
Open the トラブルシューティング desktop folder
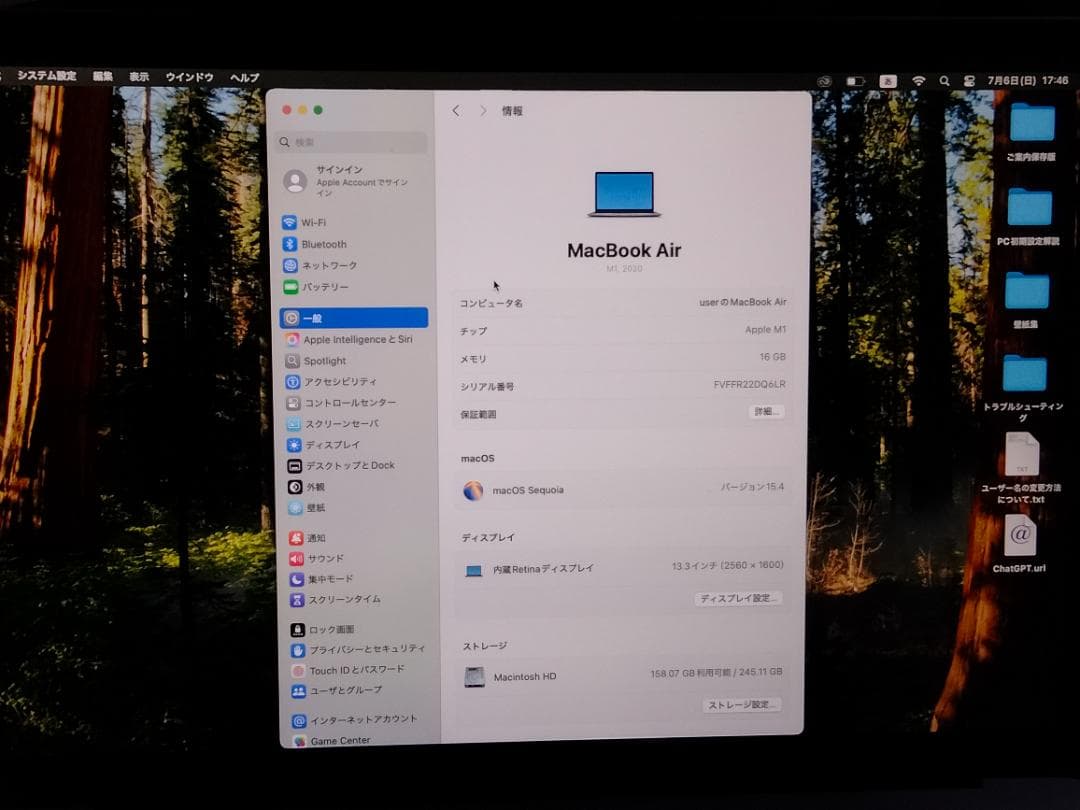coord(1024,388)
